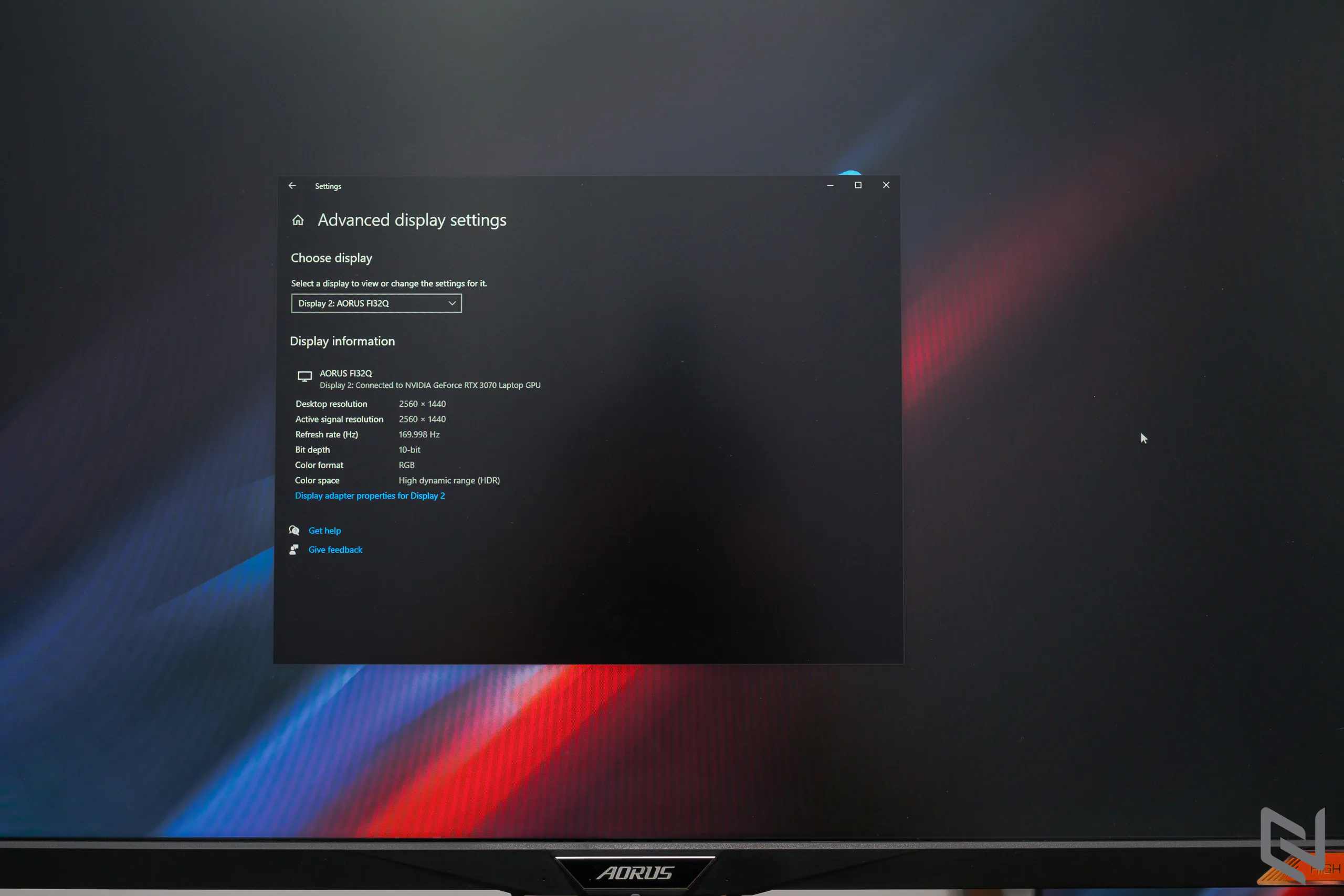Screen dimensions: 1344x896
Task: Minimize the Settings window
Action: click(829, 185)
